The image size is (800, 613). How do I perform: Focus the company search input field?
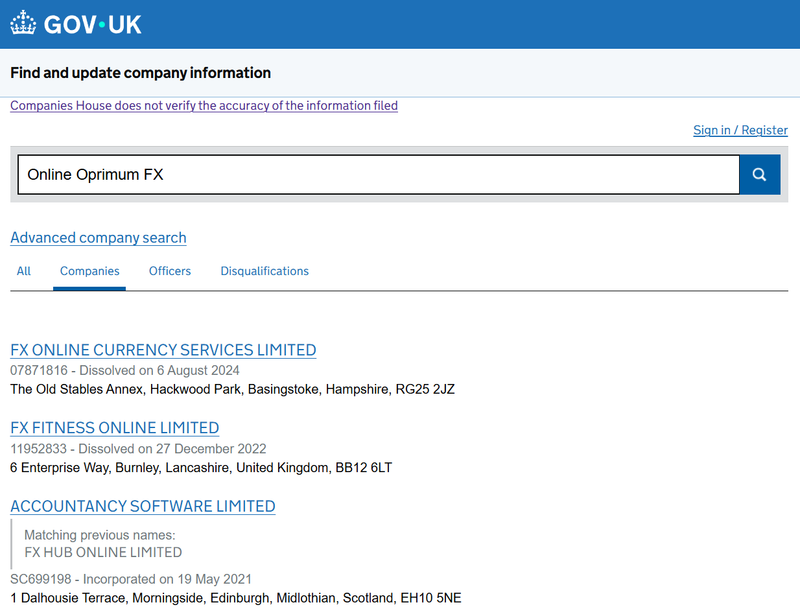379,175
